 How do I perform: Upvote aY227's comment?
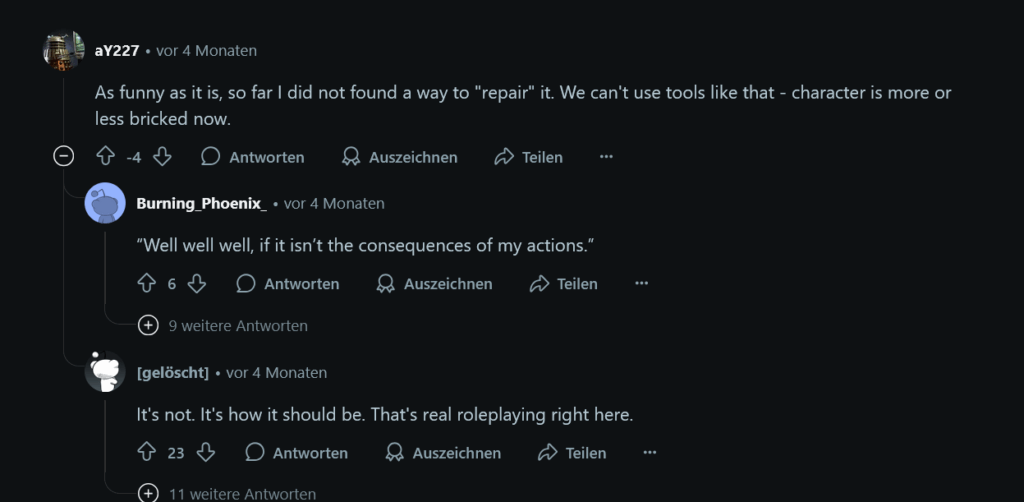[x=105, y=157]
